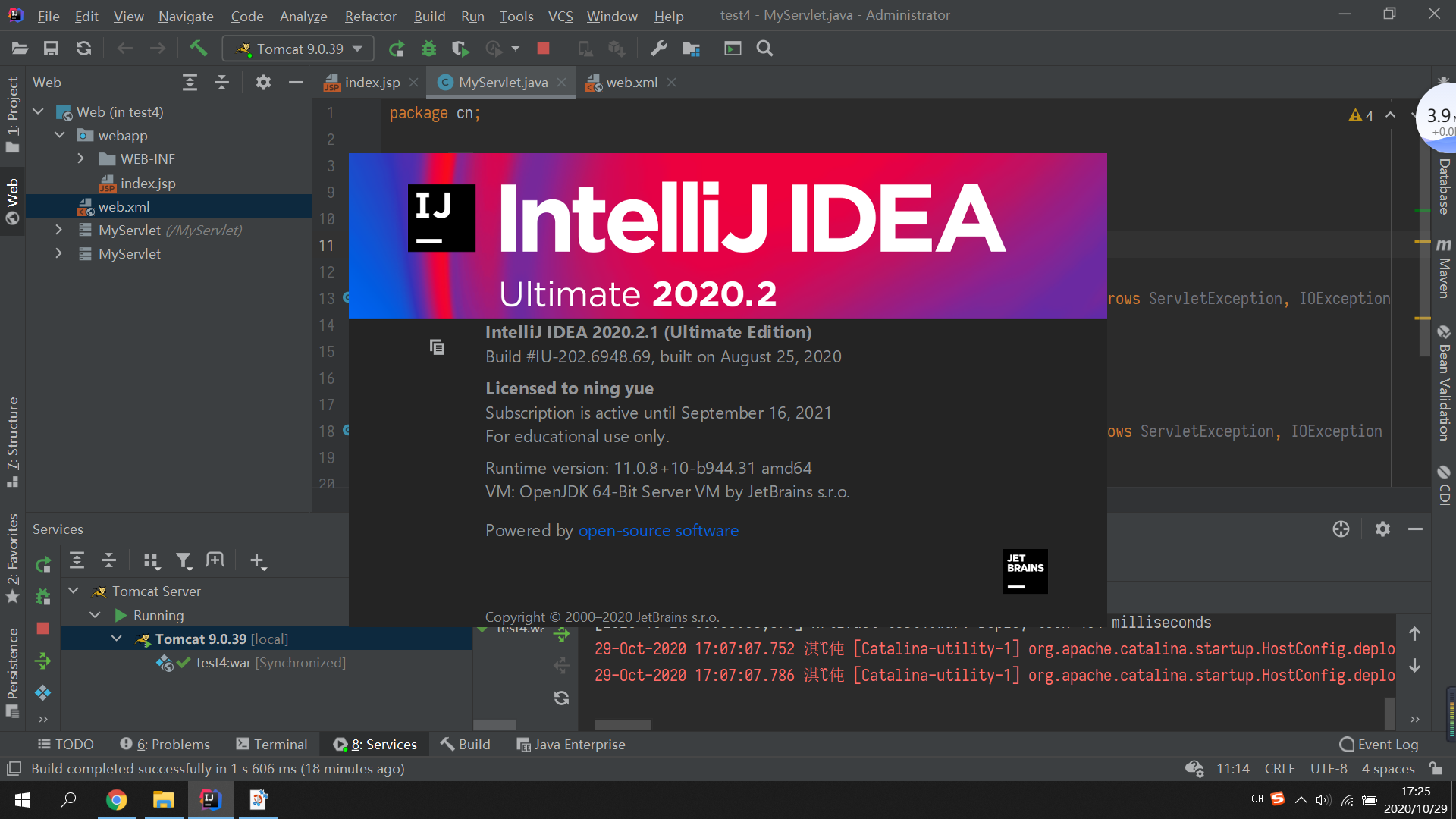1456x819 pixels.
Task: Click the Filter icon in Services toolbar
Action: click(x=184, y=561)
